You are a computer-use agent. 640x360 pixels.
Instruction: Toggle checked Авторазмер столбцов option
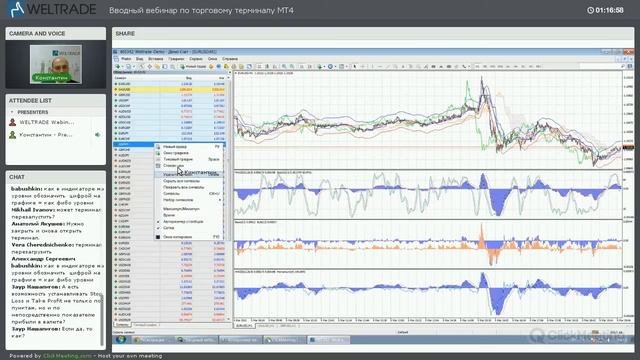tap(189, 221)
